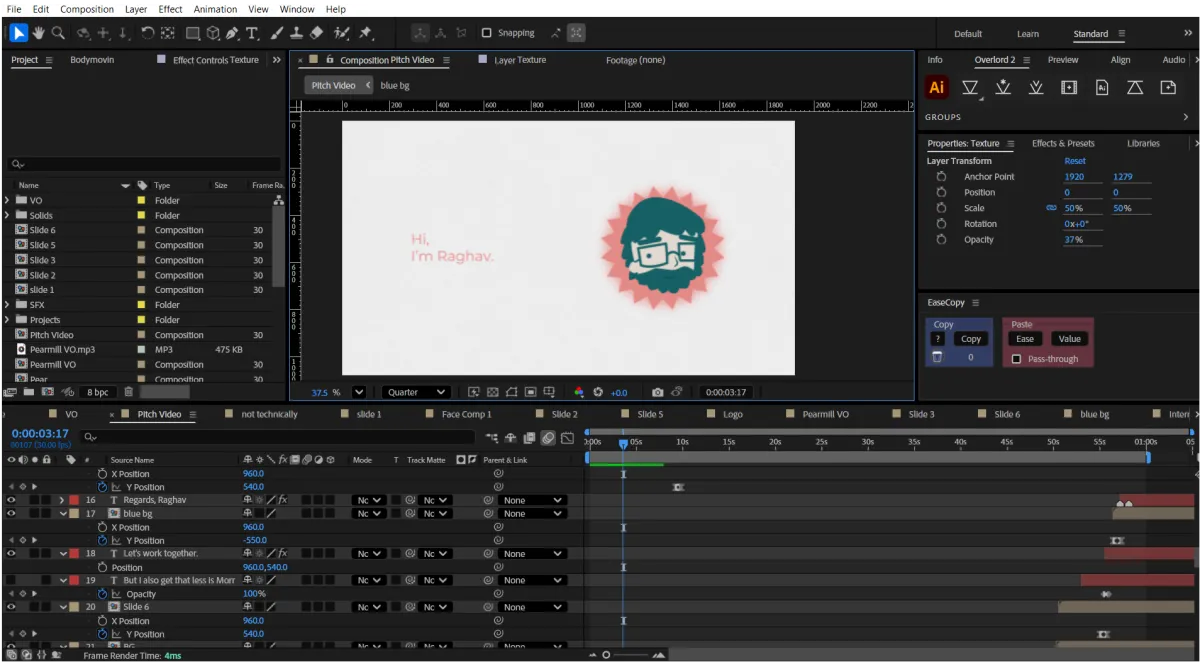The image size is (1200, 662).
Task: Expand the Slide 6 layer properties
Action: pyautogui.click(x=64, y=606)
